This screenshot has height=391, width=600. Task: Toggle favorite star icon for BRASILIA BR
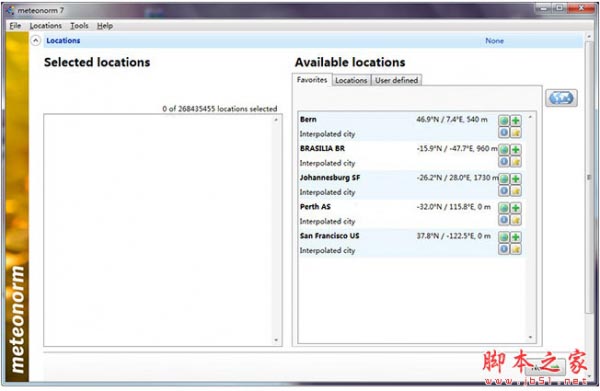(516, 161)
